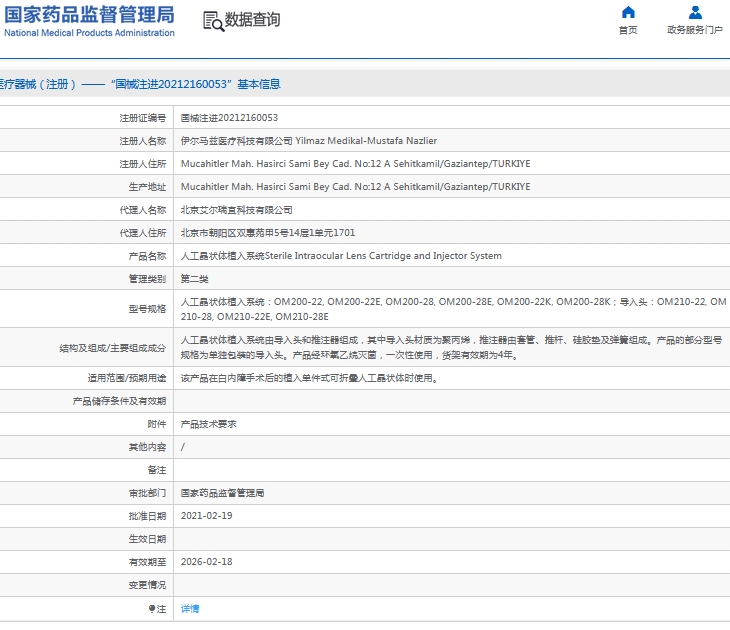Click the 注册人住所 label
This screenshot has width=730, height=630.
point(142,164)
